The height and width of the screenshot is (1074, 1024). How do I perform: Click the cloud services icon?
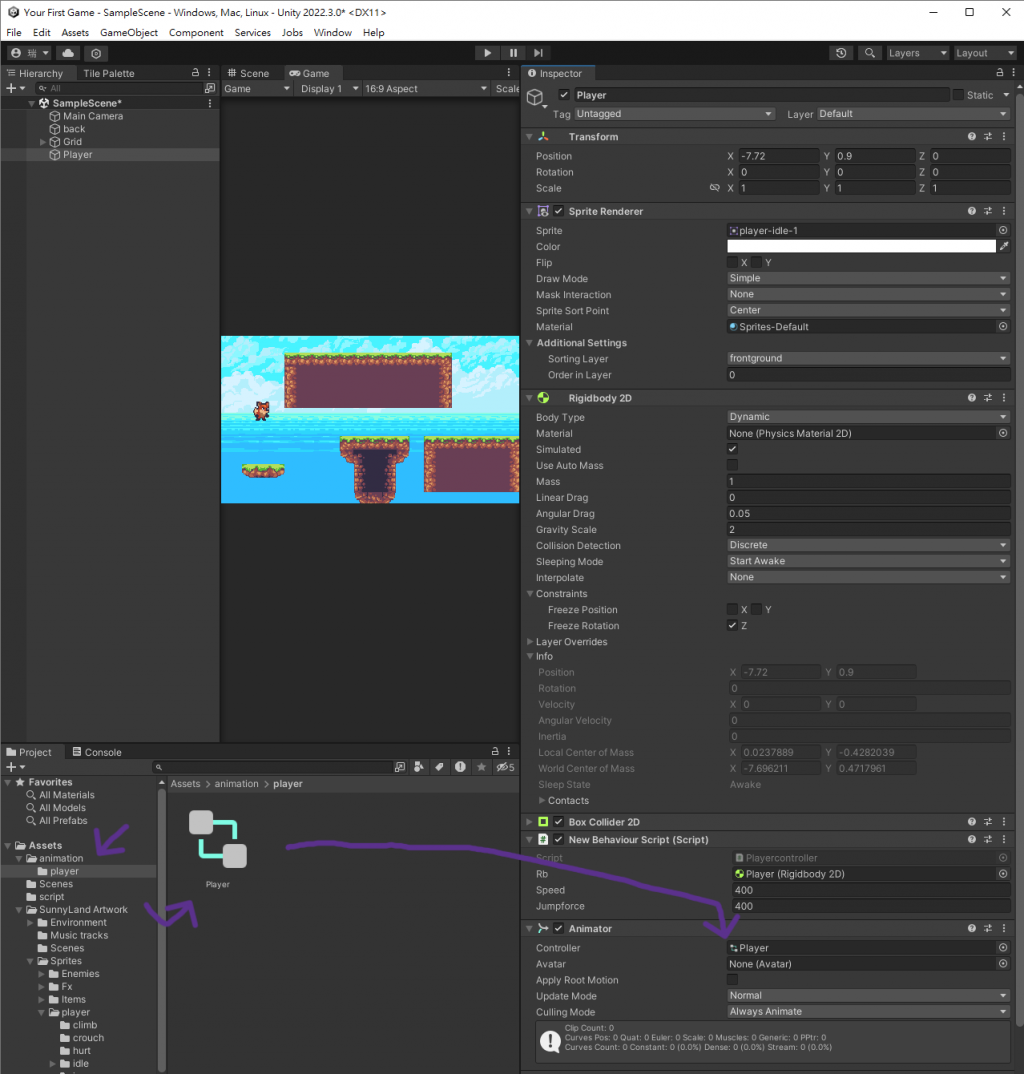click(x=68, y=53)
